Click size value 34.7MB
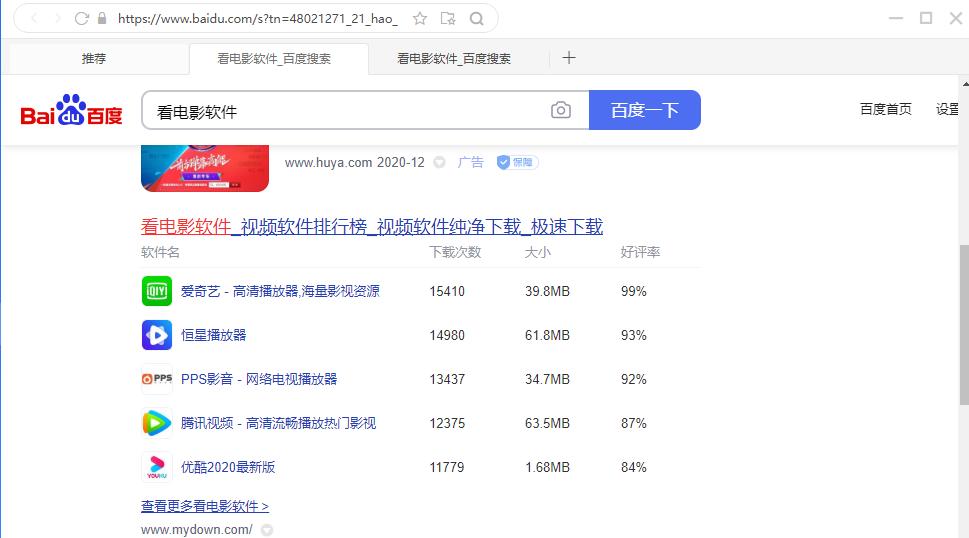Viewport: 969px width, 538px height. (x=548, y=379)
